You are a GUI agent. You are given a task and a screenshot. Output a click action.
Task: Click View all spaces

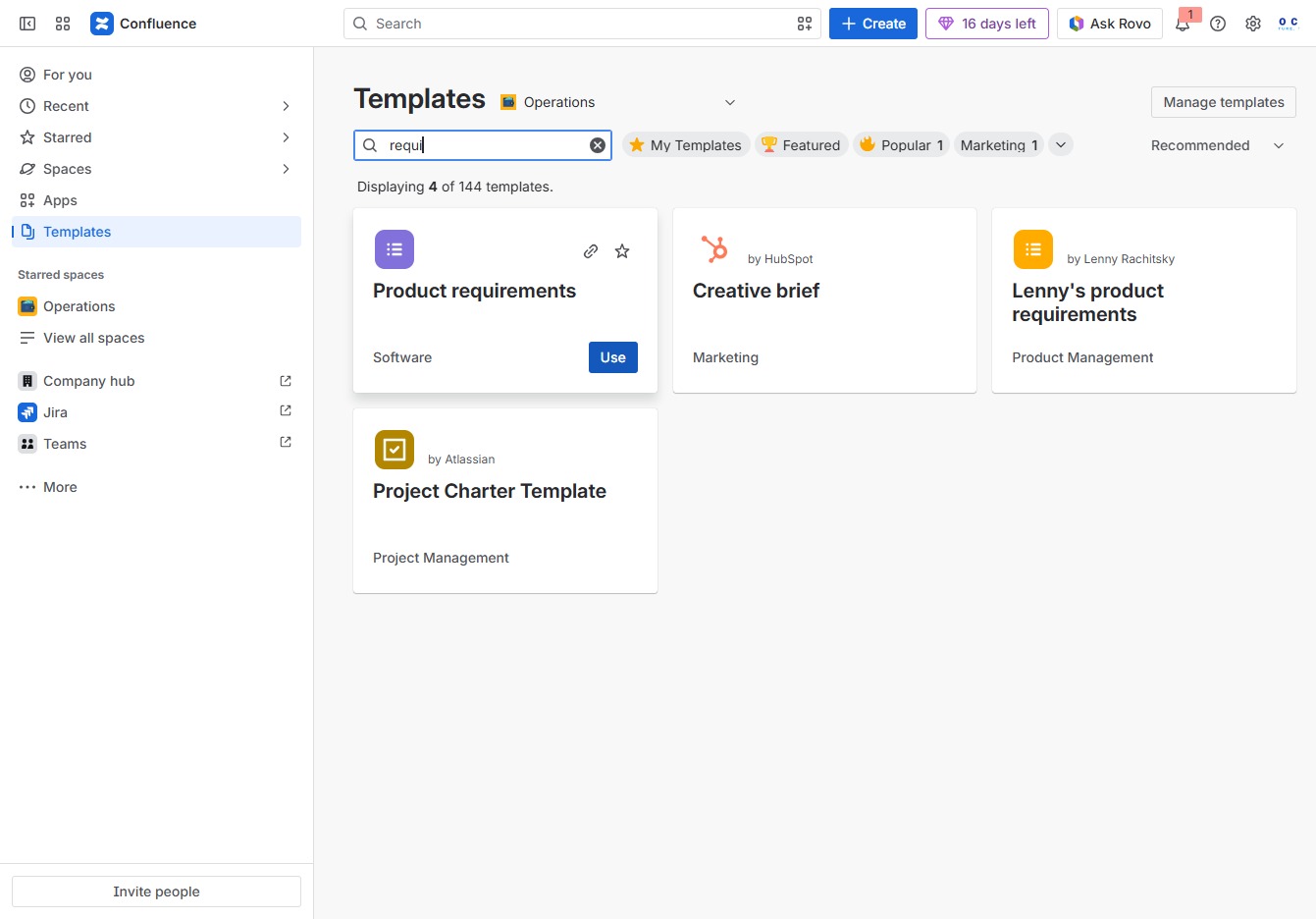pos(157,338)
